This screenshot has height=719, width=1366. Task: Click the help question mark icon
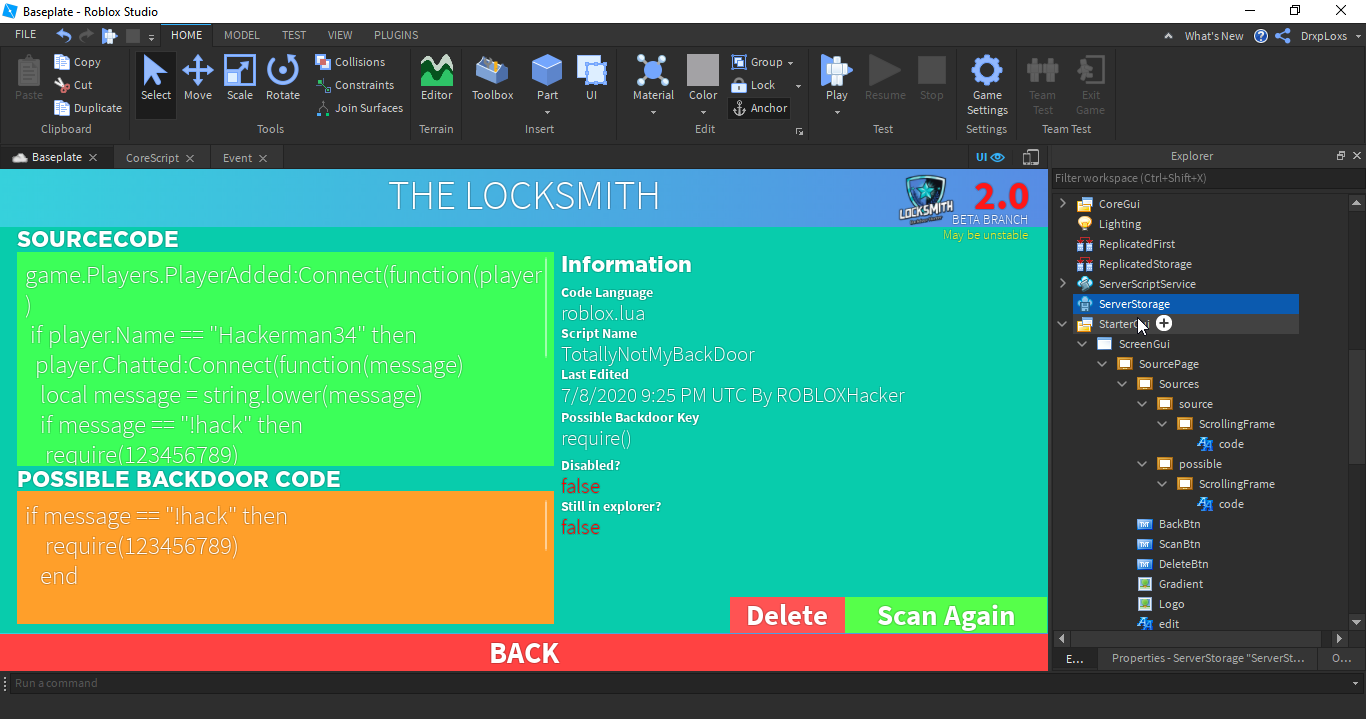(1261, 36)
